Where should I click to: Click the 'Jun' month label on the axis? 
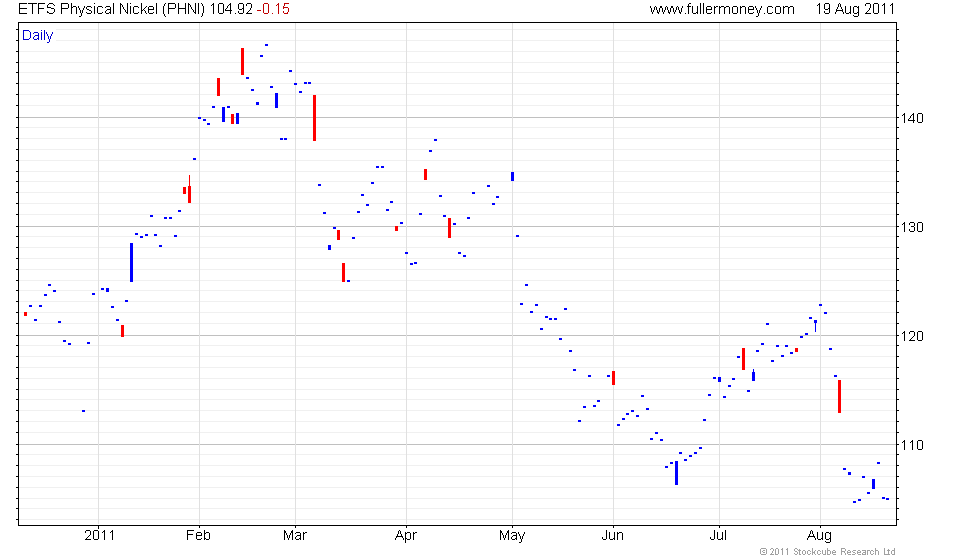click(x=612, y=536)
